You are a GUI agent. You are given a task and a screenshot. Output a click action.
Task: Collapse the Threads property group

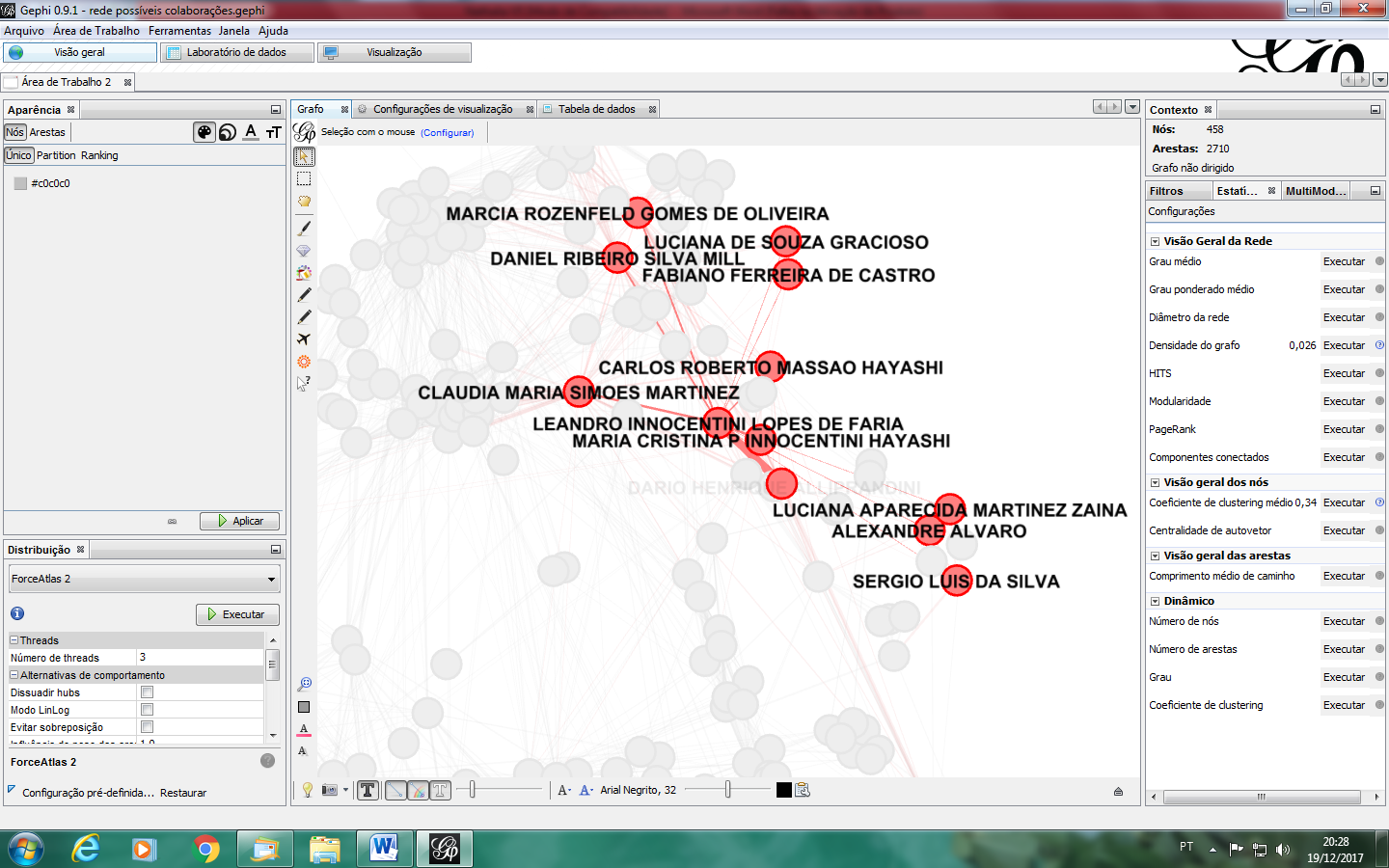click(x=14, y=640)
